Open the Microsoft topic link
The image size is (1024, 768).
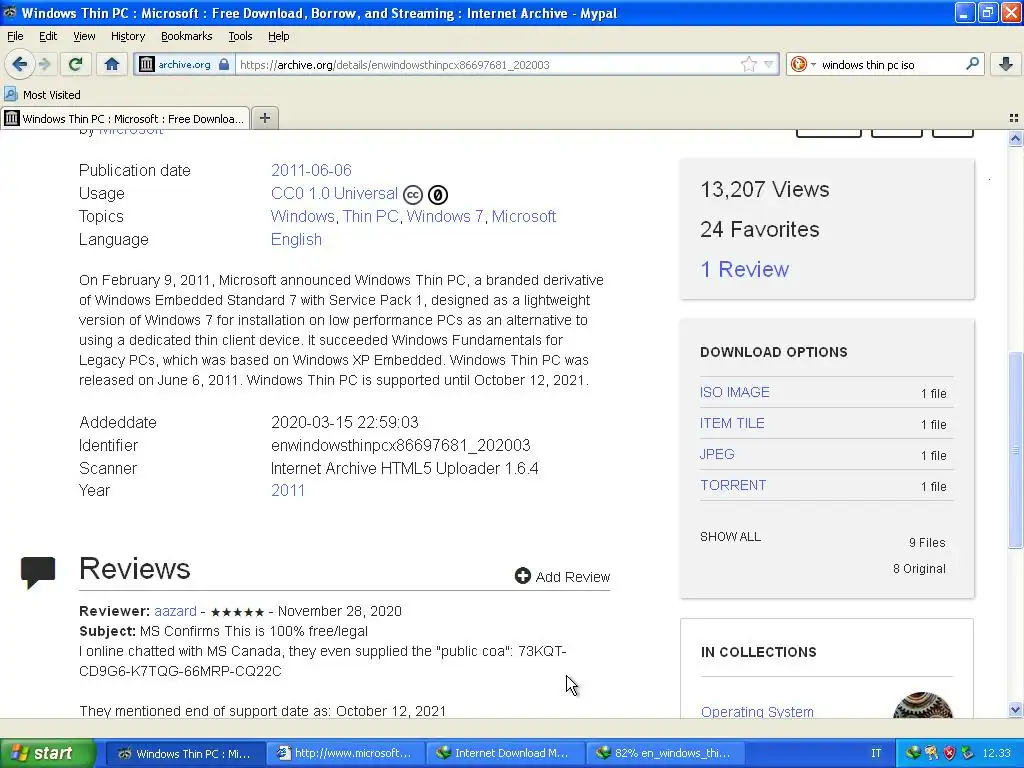(x=524, y=216)
